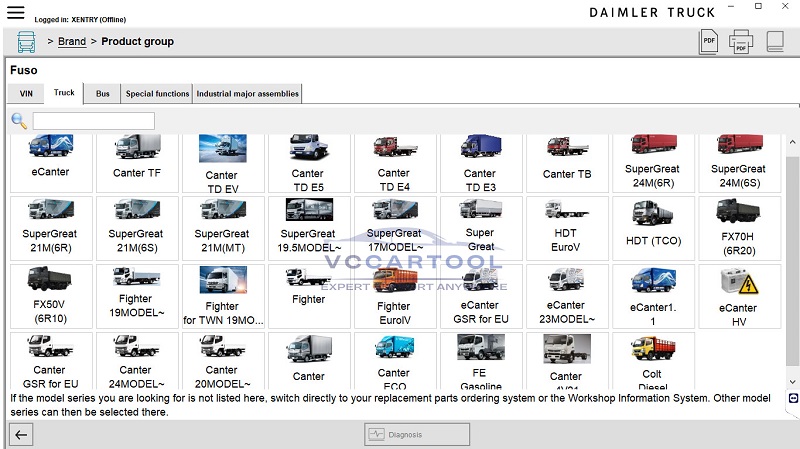
Task: Select eCanter GSR for EU
Action: [x=481, y=296]
